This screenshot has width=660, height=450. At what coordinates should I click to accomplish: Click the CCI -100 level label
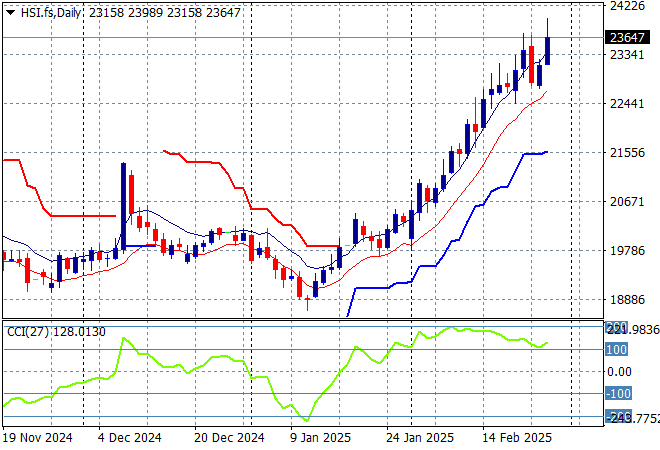coord(617,394)
